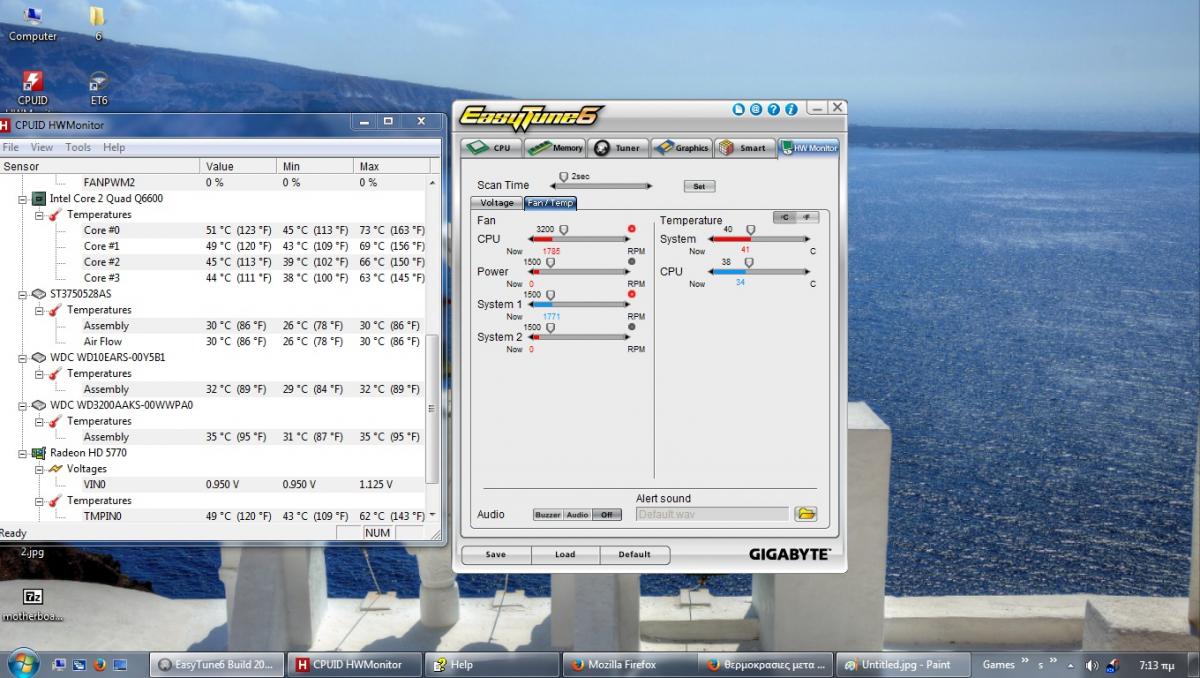Image resolution: width=1200 pixels, height=678 pixels.
Task: Click the HWMonitor vertical scrollbar down arrow
Action: click(x=432, y=515)
